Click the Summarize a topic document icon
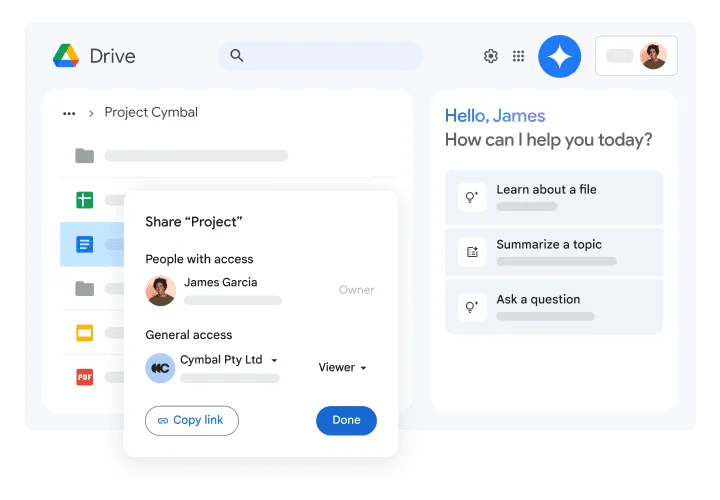The image size is (720, 500). point(472,252)
